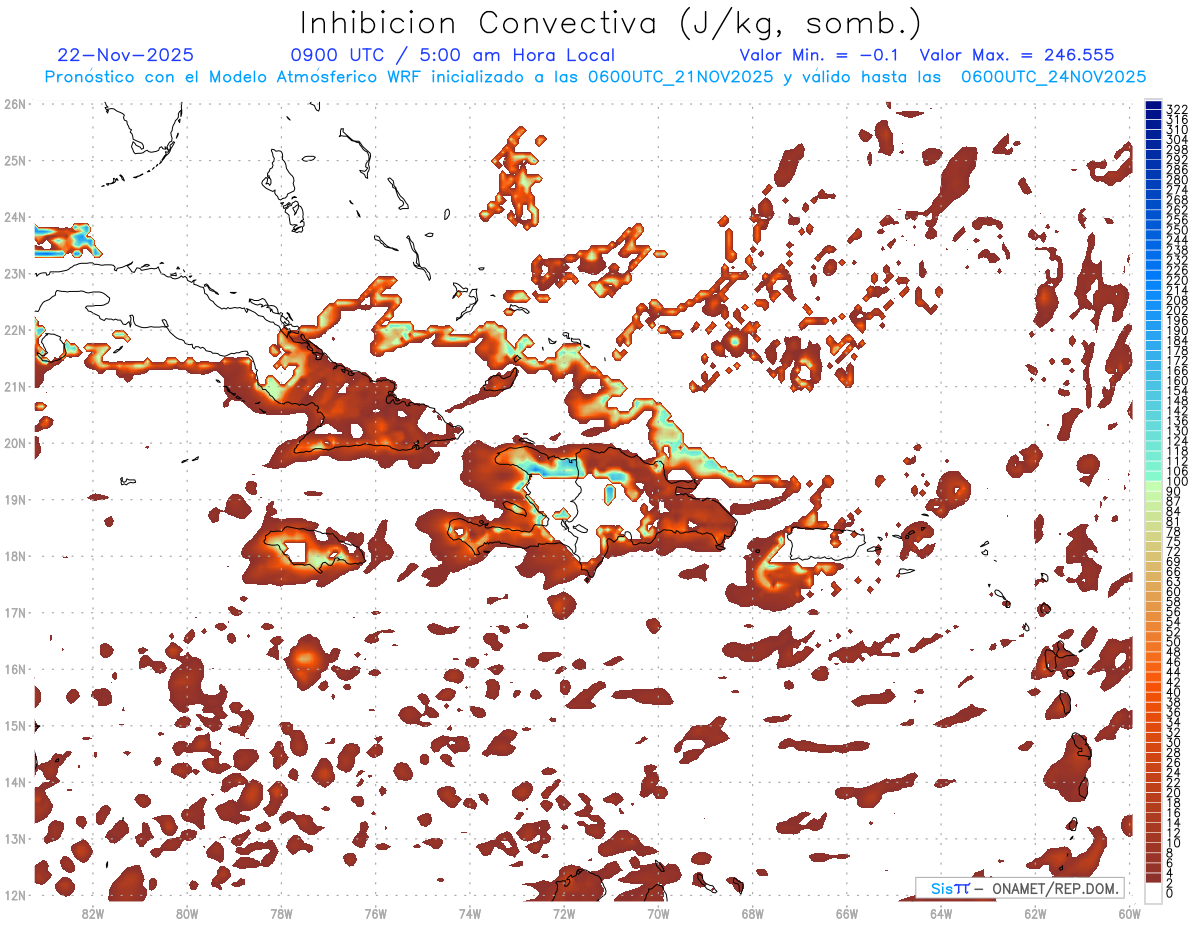Viewport: 1200px width, 927px height.
Task: Click the title "Inhibicion Convectiva (J/kg, somb.)"
Action: pos(610,24)
